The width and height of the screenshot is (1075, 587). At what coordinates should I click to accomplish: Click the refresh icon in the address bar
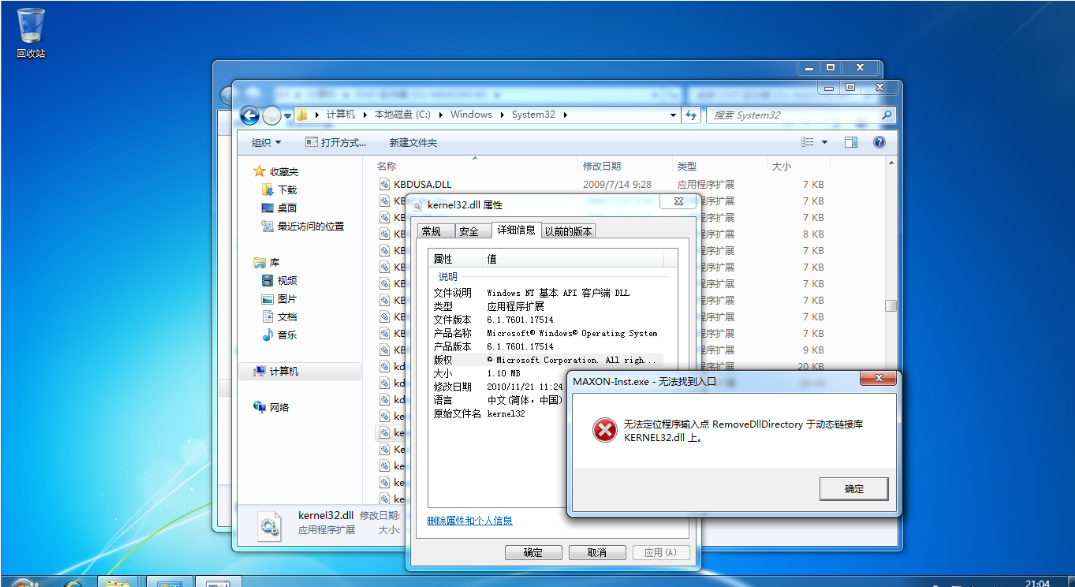690,114
